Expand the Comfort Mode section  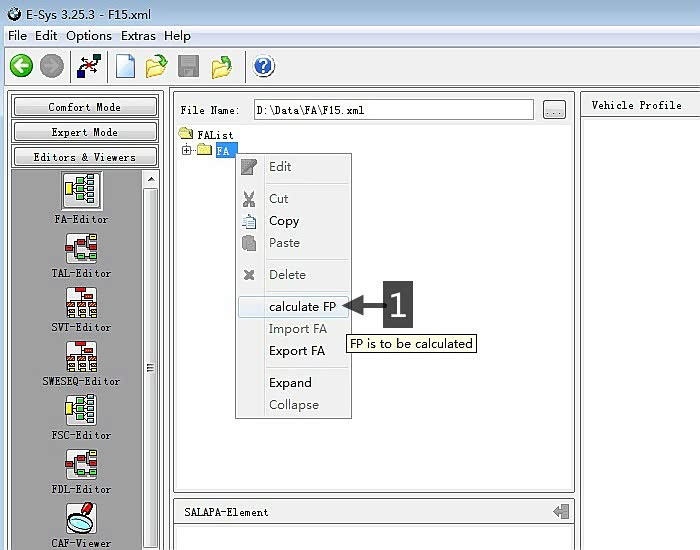pyautogui.click(x=85, y=107)
